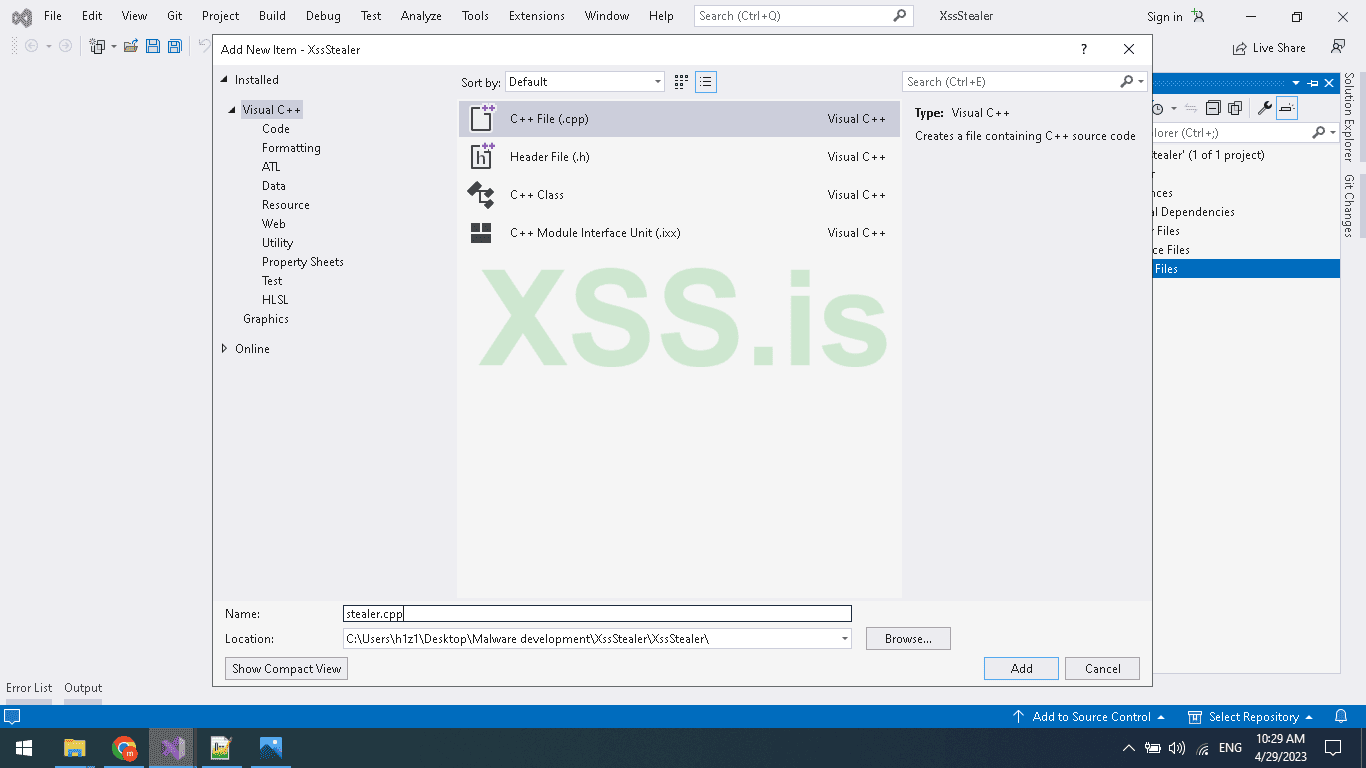Click the Browse... button
This screenshot has width=1366, height=768.
click(x=908, y=639)
